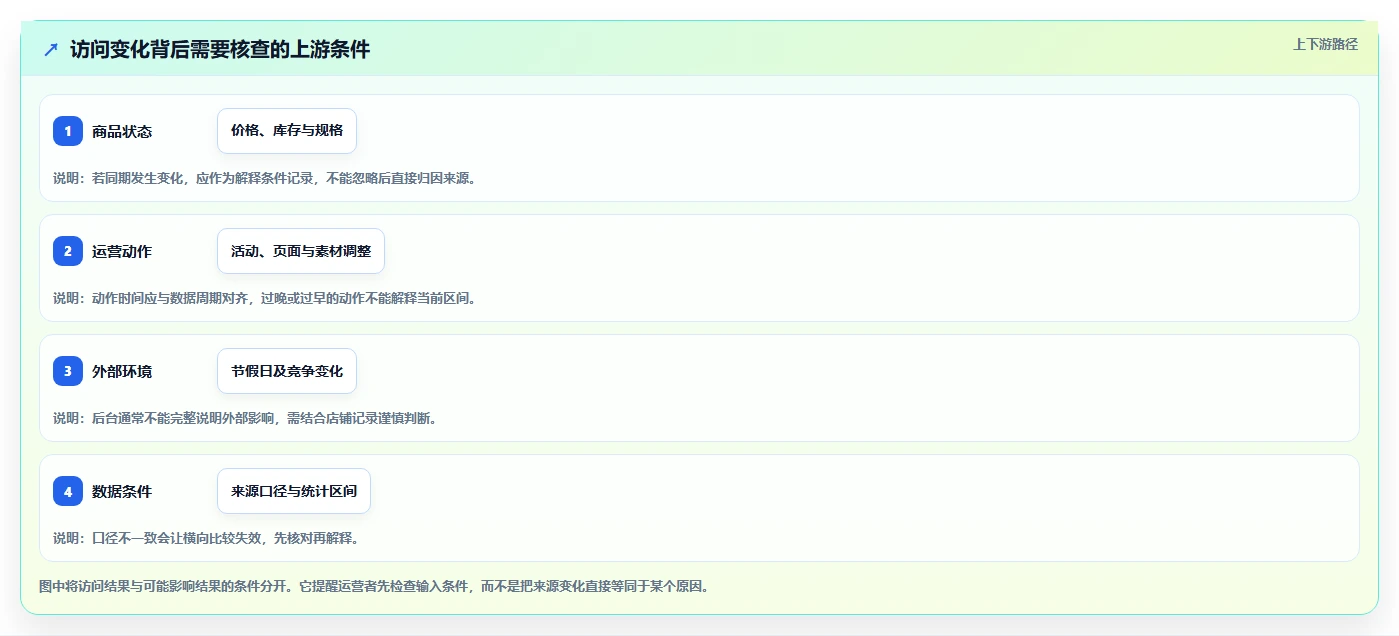Image resolution: width=1399 pixels, height=636 pixels.
Task: Click the footer text starting 图中将访问结果
Action: coord(374,586)
